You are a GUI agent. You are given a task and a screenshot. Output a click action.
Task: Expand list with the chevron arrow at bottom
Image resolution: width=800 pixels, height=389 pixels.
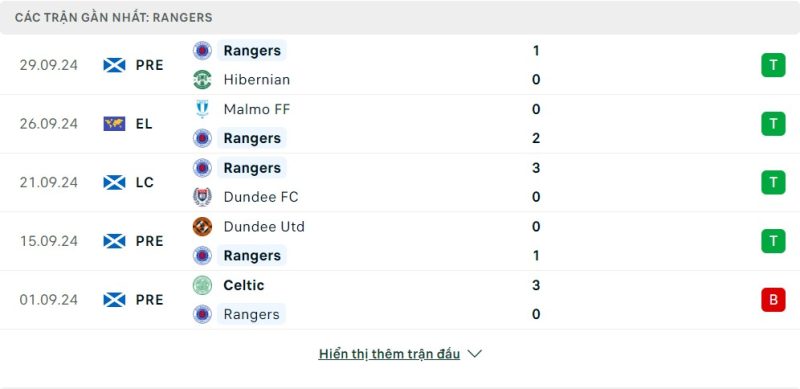click(474, 354)
